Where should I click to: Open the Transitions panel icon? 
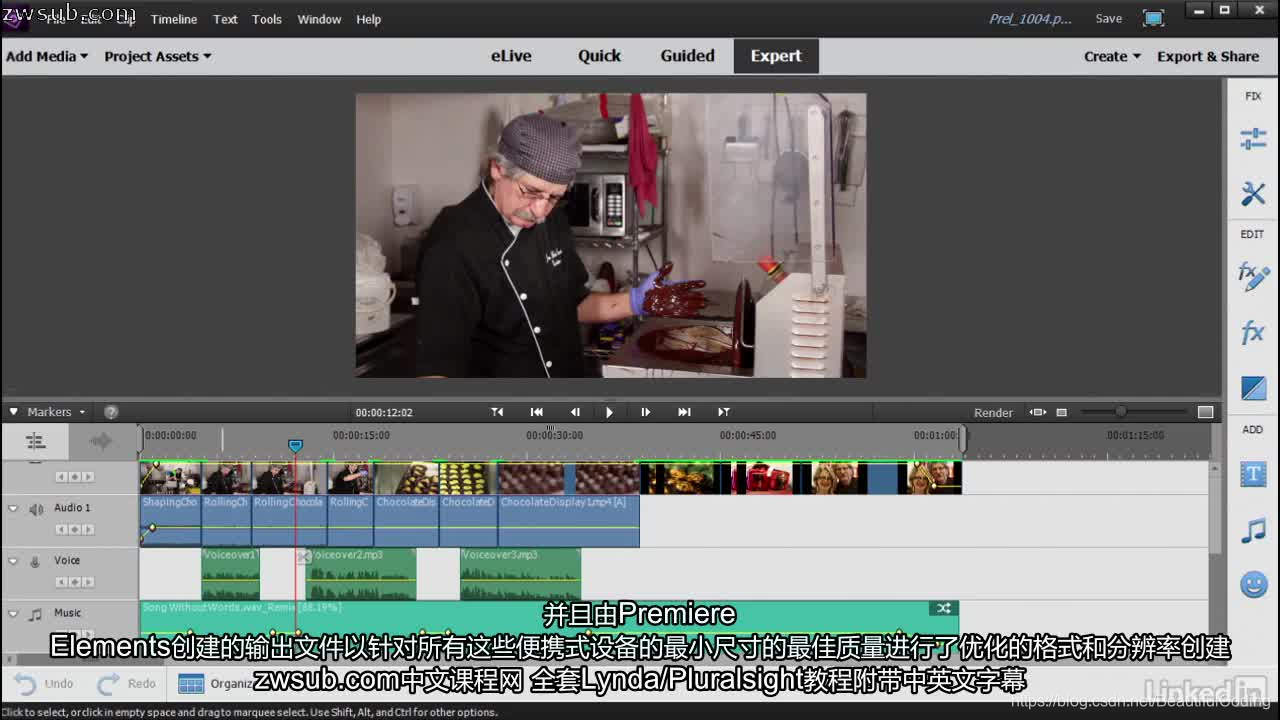coord(1253,387)
